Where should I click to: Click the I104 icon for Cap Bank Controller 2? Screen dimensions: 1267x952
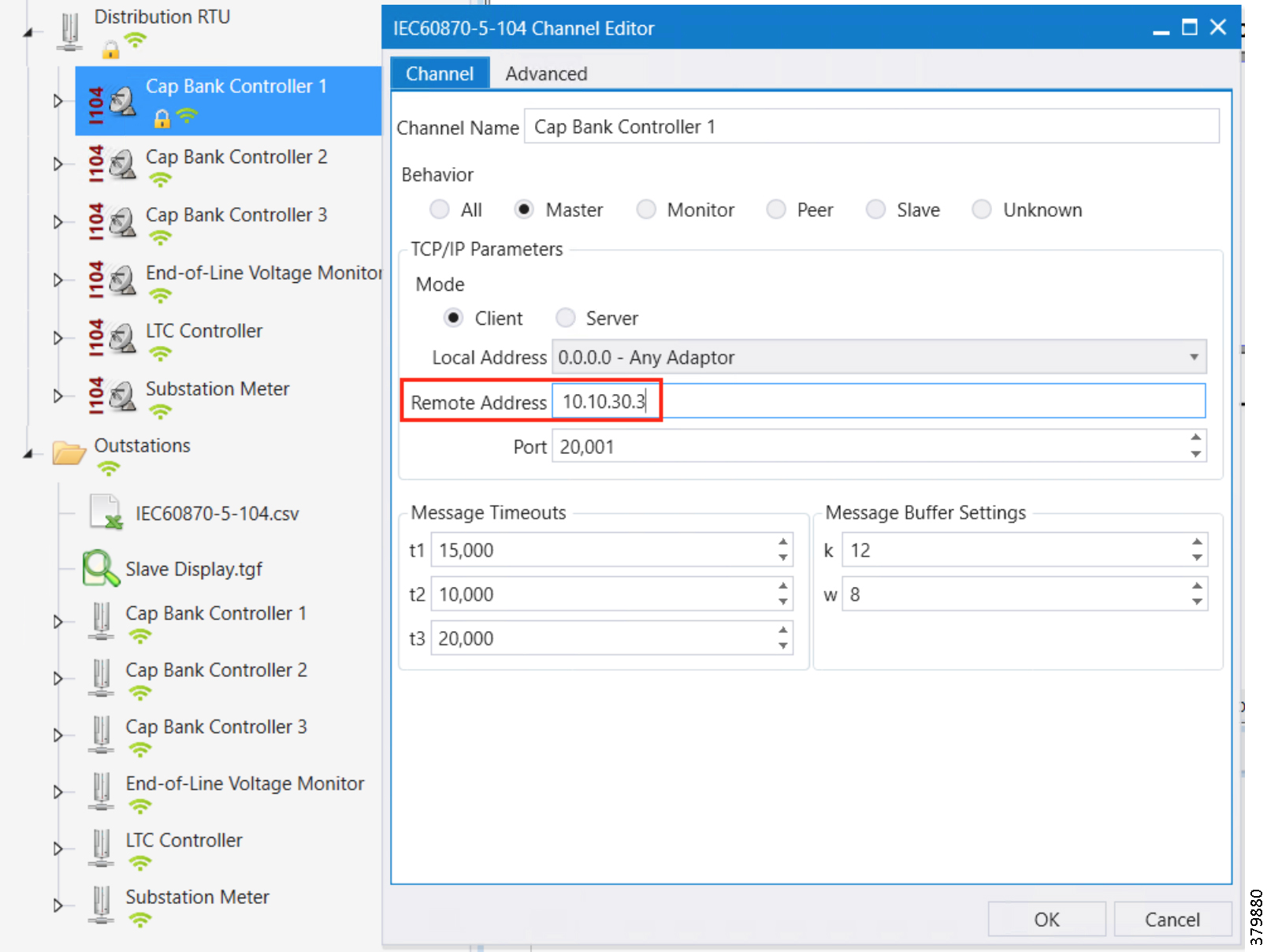[x=111, y=164]
